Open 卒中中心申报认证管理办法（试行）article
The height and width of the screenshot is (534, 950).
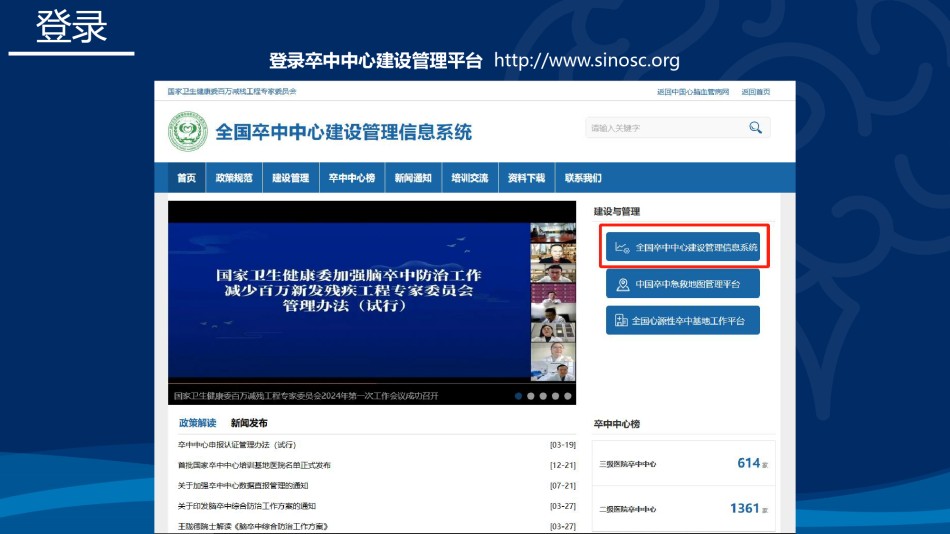click(237, 445)
